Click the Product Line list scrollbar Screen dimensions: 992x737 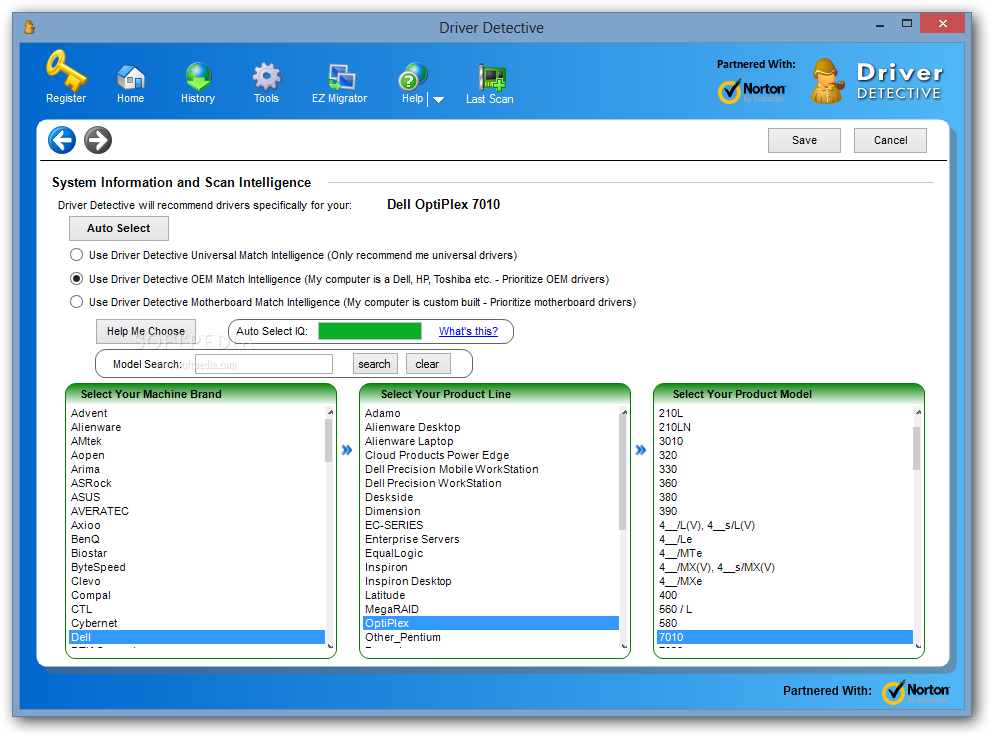click(x=623, y=474)
